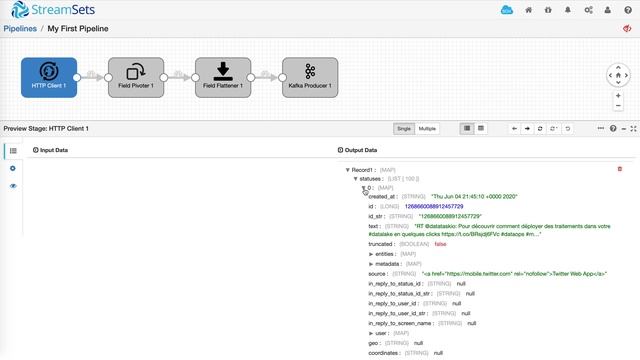Image resolution: width=640 pixels, height=360 pixels.
Task: Pan canvas left with the arrow
Action: pyautogui.click(x=610, y=76)
